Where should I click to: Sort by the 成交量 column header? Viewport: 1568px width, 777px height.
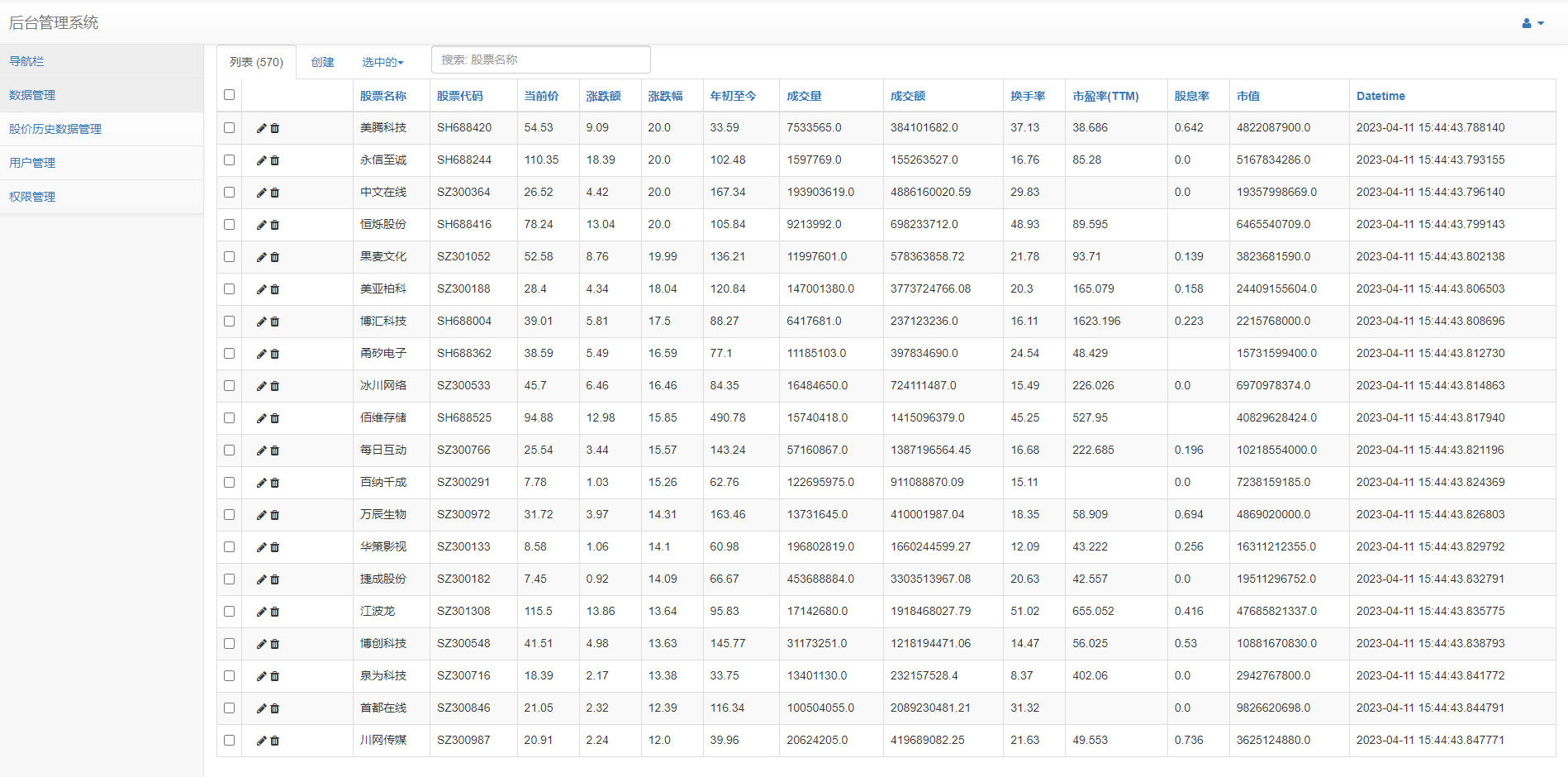click(804, 96)
